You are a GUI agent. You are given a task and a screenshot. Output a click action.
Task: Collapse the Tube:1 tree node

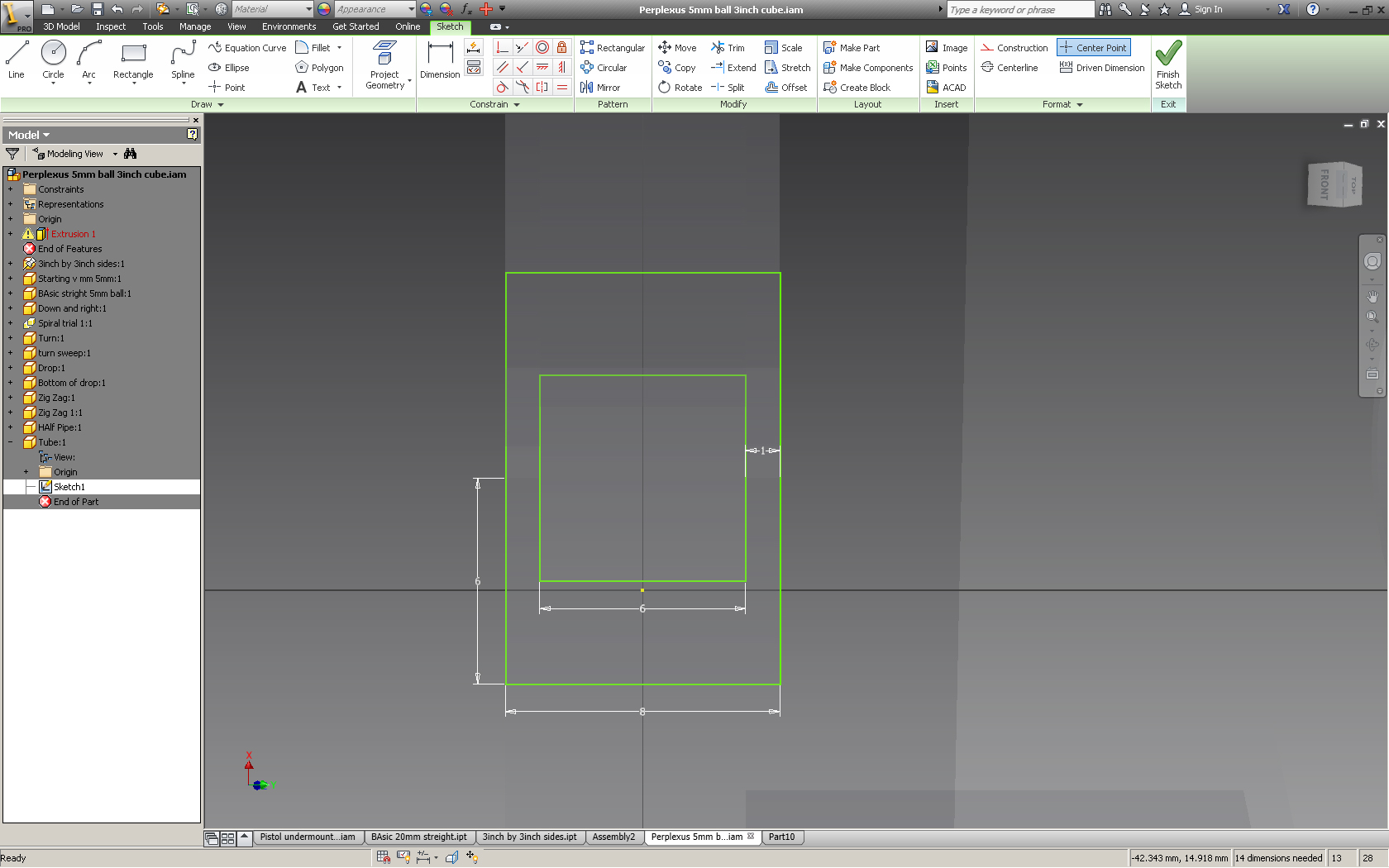pyautogui.click(x=11, y=442)
